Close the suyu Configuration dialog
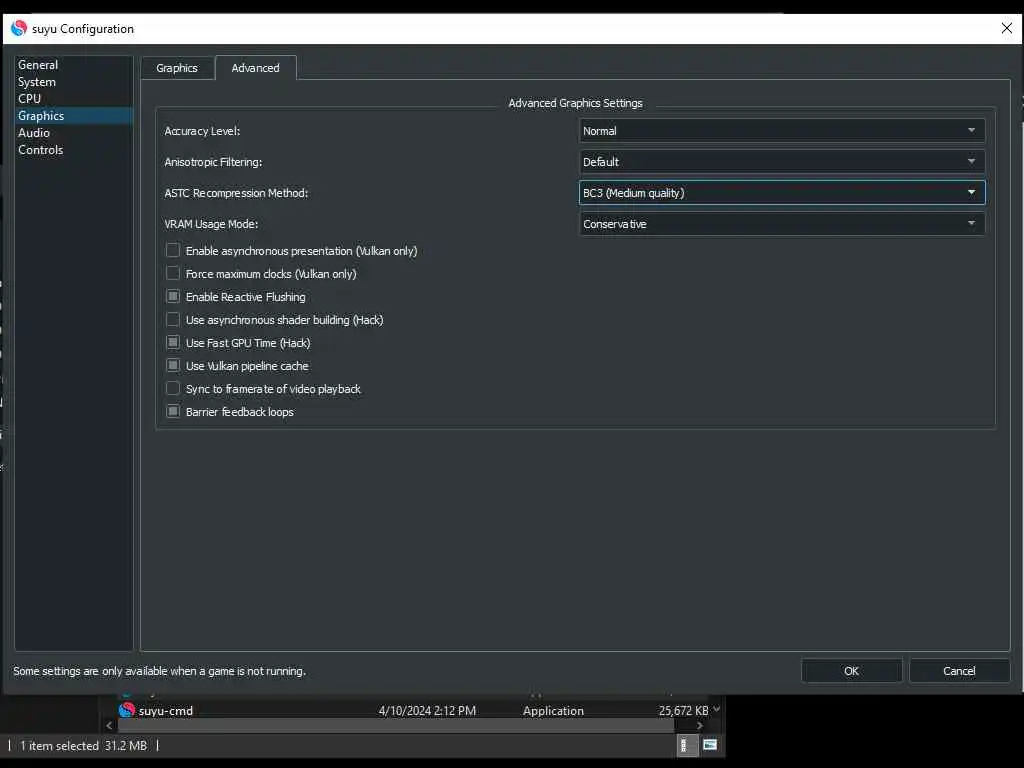Viewport: 1024px width, 768px height. pyautogui.click(x=1006, y=28)
